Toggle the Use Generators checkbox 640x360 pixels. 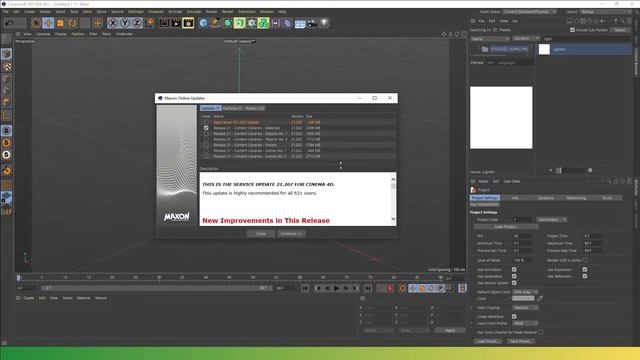tap(514, 276)
